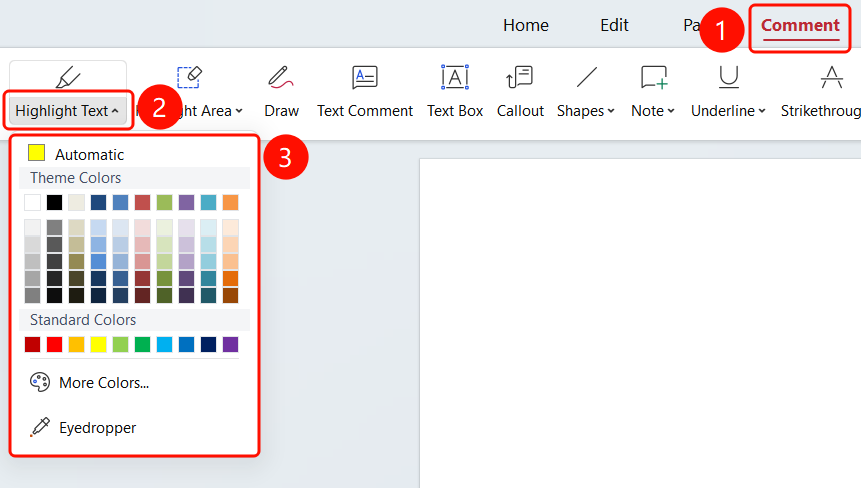The image size is (861, 488).
Task: Click the Text Box icon
Action: coord(455,77)
